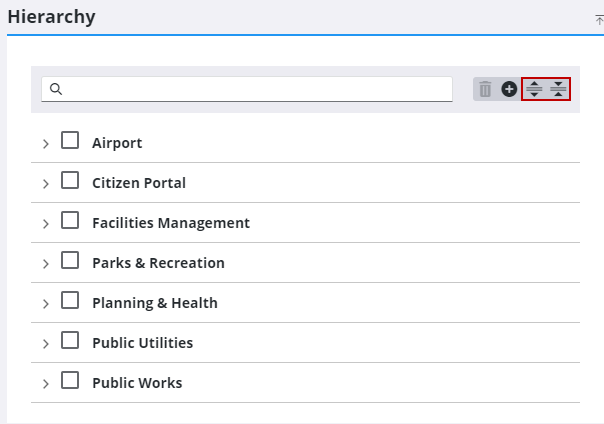The height and width of the screenshot is (424, 604).
Task: Select the Planning & Health checkbox
Action: tap(70, 301)
